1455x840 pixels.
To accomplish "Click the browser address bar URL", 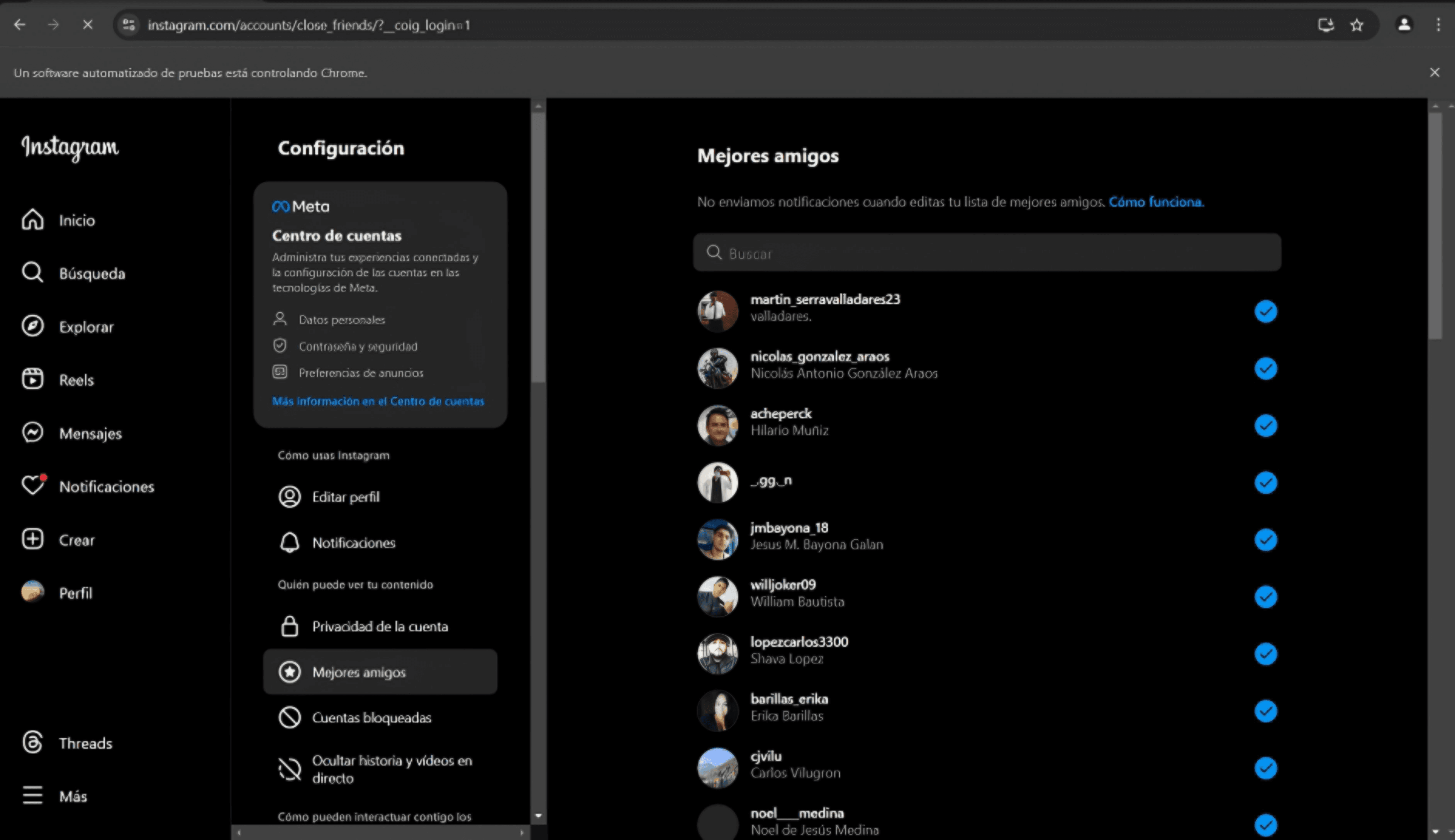I will pyautogui.click(x=309, y=25).
